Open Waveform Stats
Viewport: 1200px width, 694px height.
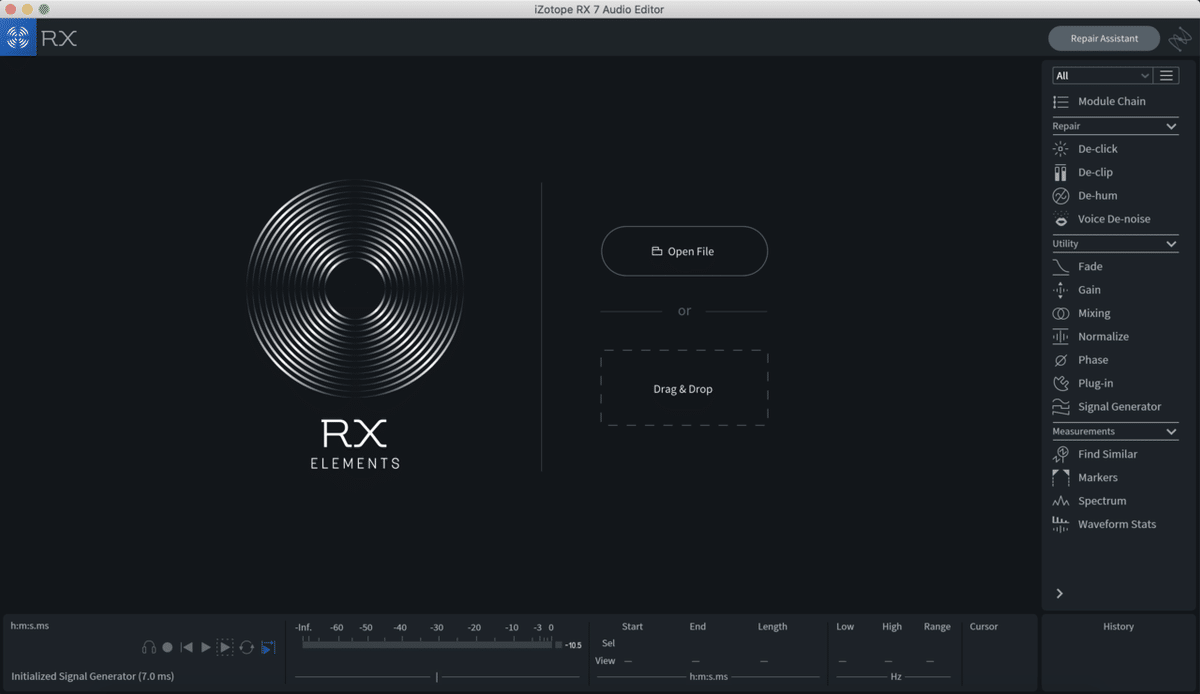tap(1116, 524)
